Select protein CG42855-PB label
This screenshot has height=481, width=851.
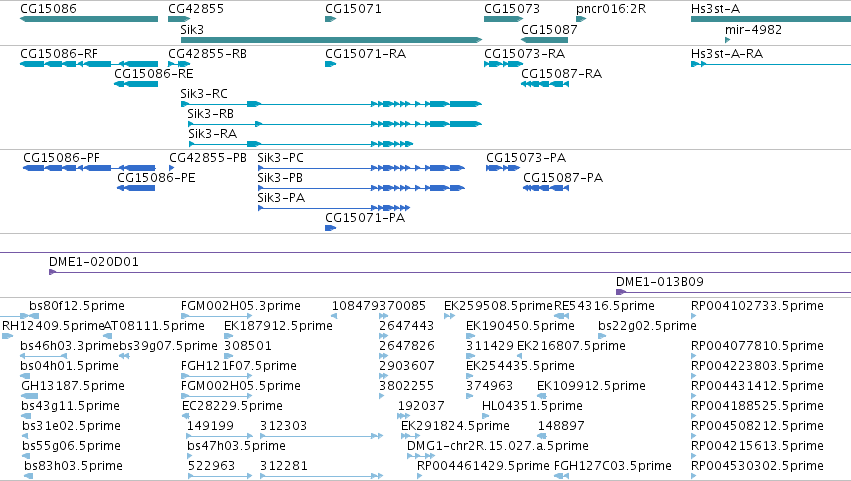[208, 158]
